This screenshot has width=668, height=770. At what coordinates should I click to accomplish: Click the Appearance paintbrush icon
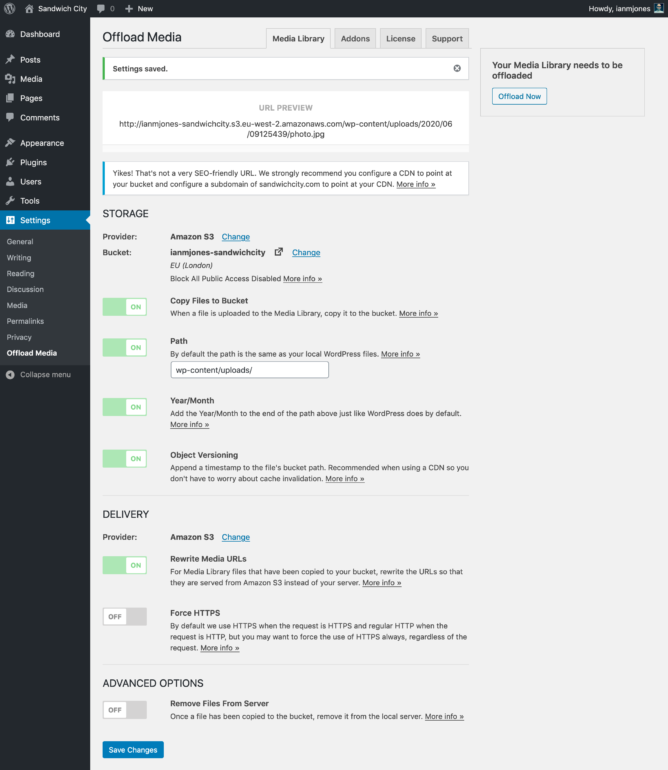tap(10, 143)
